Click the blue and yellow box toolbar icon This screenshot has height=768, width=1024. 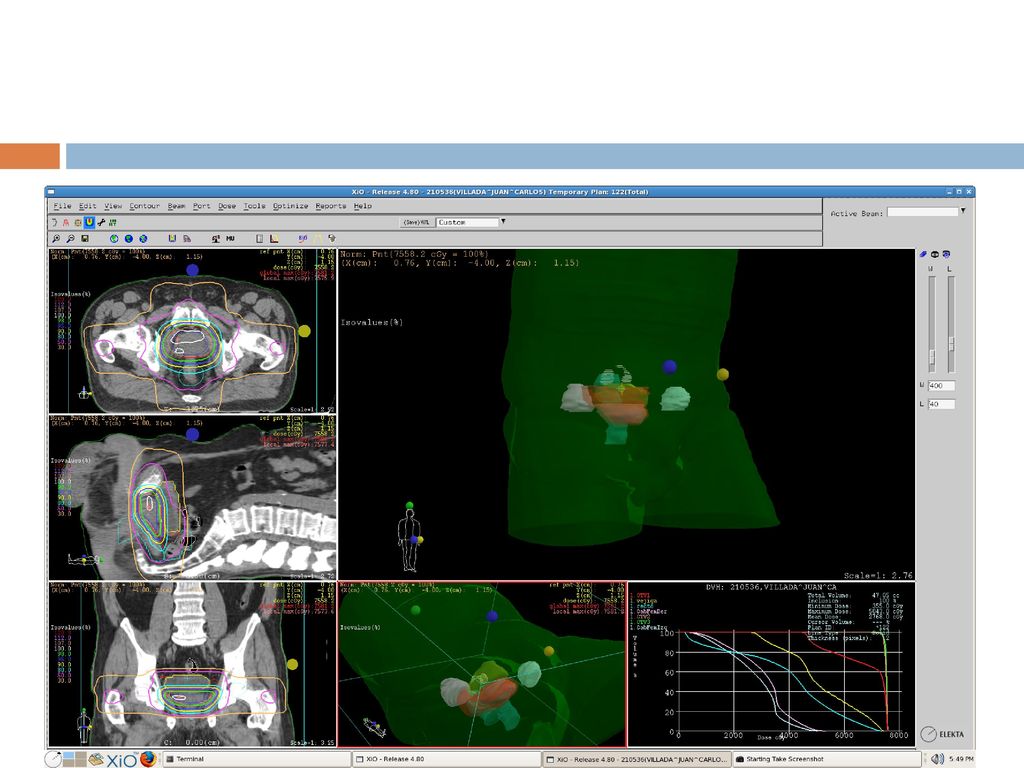(172, 239)
